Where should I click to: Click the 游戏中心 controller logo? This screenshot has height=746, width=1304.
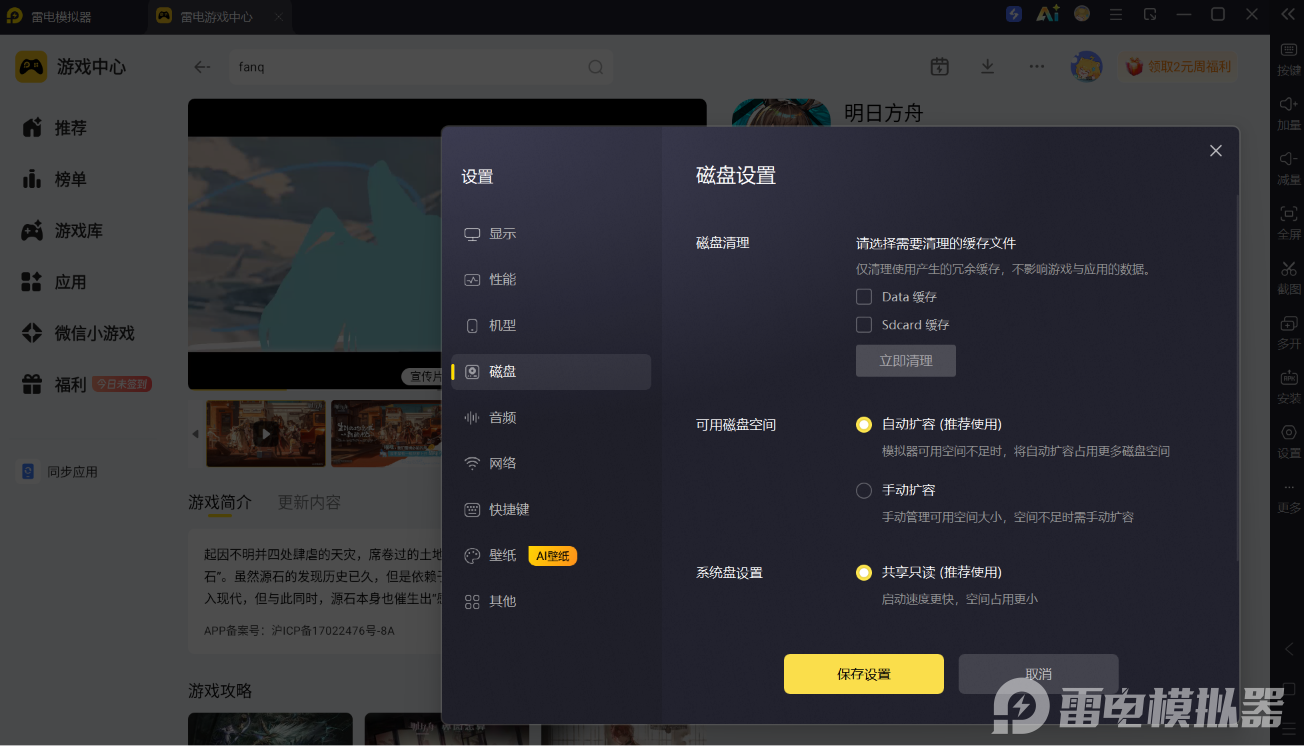pos(31,67)
